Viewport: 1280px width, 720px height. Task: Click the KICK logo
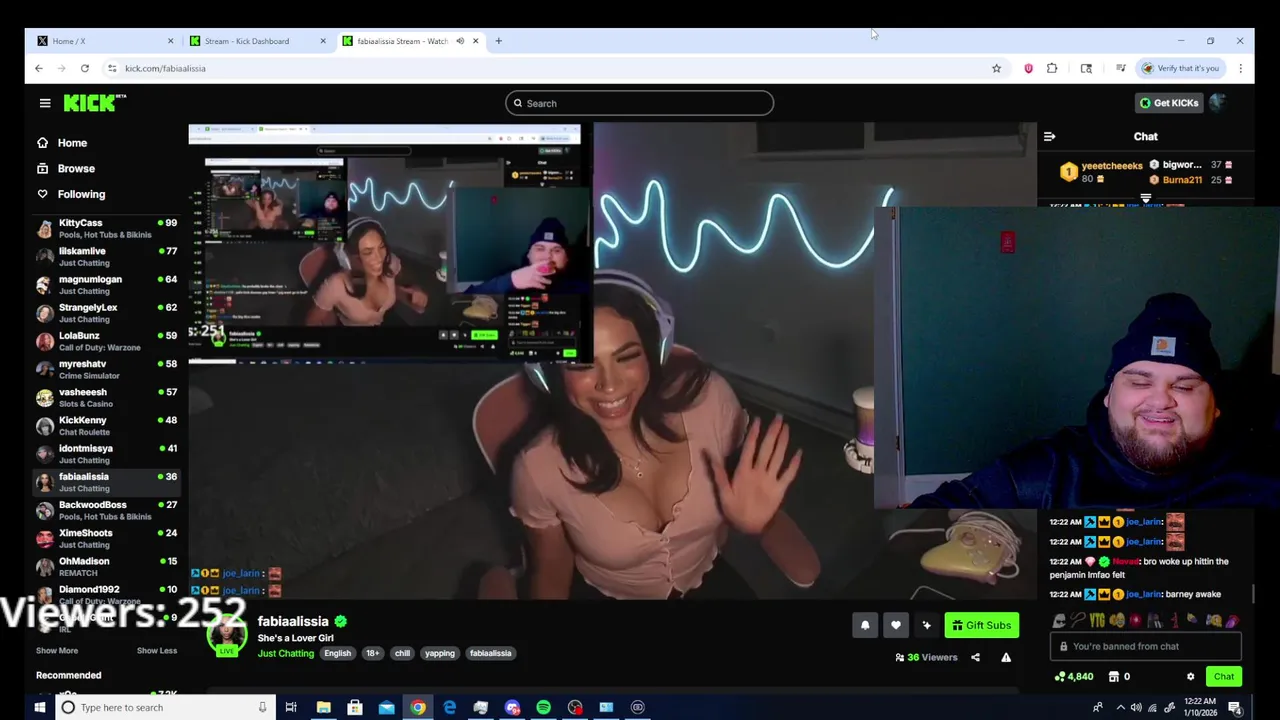(95, 103)
